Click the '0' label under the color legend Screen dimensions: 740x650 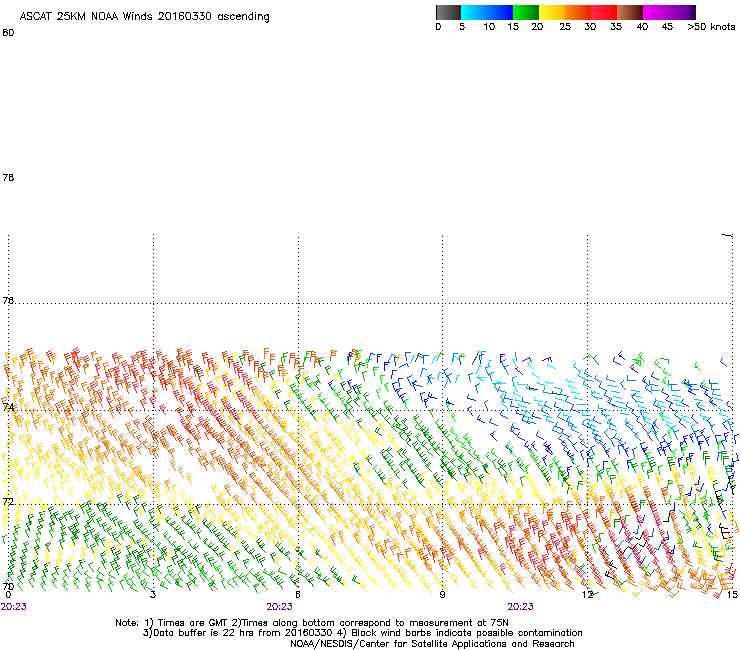438,27
